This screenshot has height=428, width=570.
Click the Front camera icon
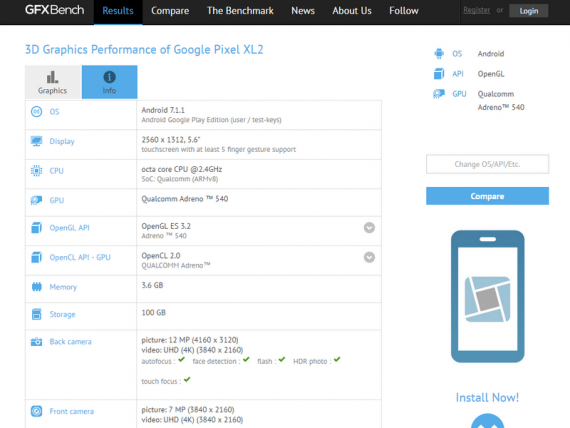[36, 411]
